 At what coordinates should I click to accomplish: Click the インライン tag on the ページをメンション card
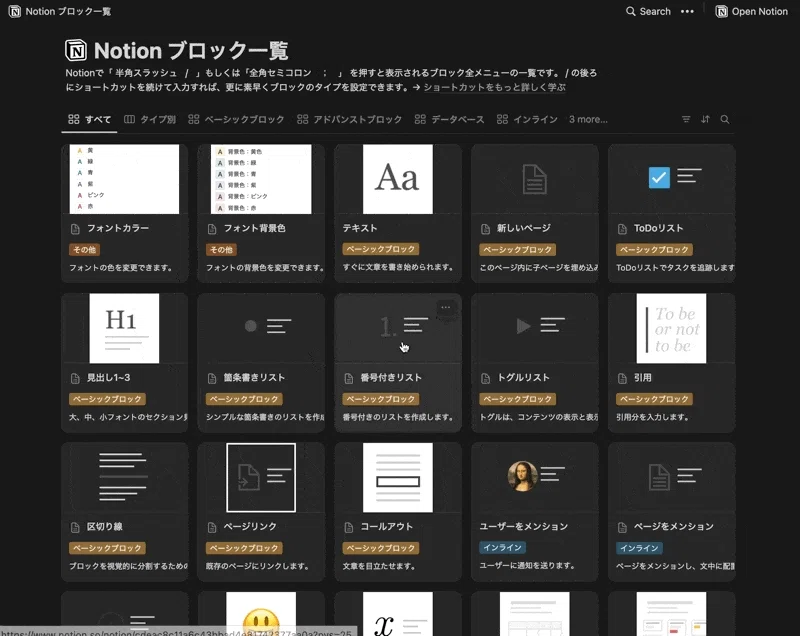pyautogui.click(x=639, y=548)
